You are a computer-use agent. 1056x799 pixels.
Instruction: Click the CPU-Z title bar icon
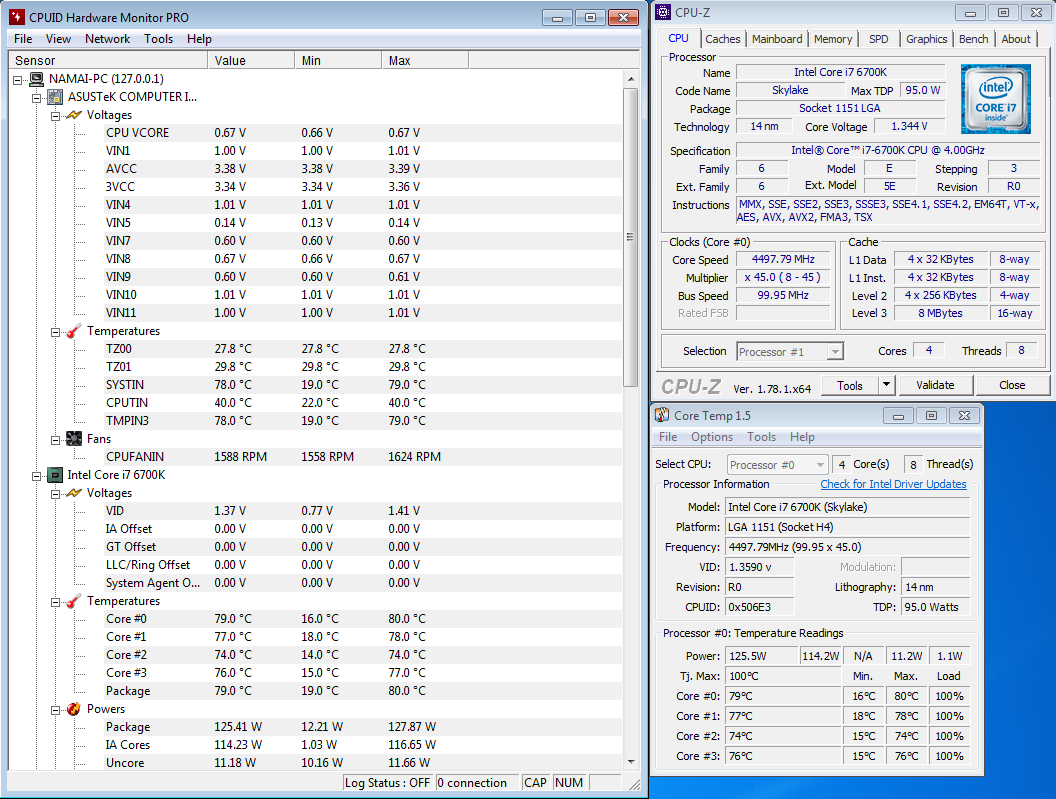(663, 12)
